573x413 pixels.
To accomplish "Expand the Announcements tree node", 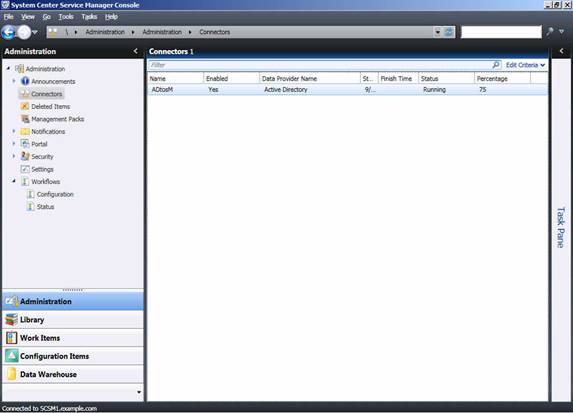I will tap(14, 81).
